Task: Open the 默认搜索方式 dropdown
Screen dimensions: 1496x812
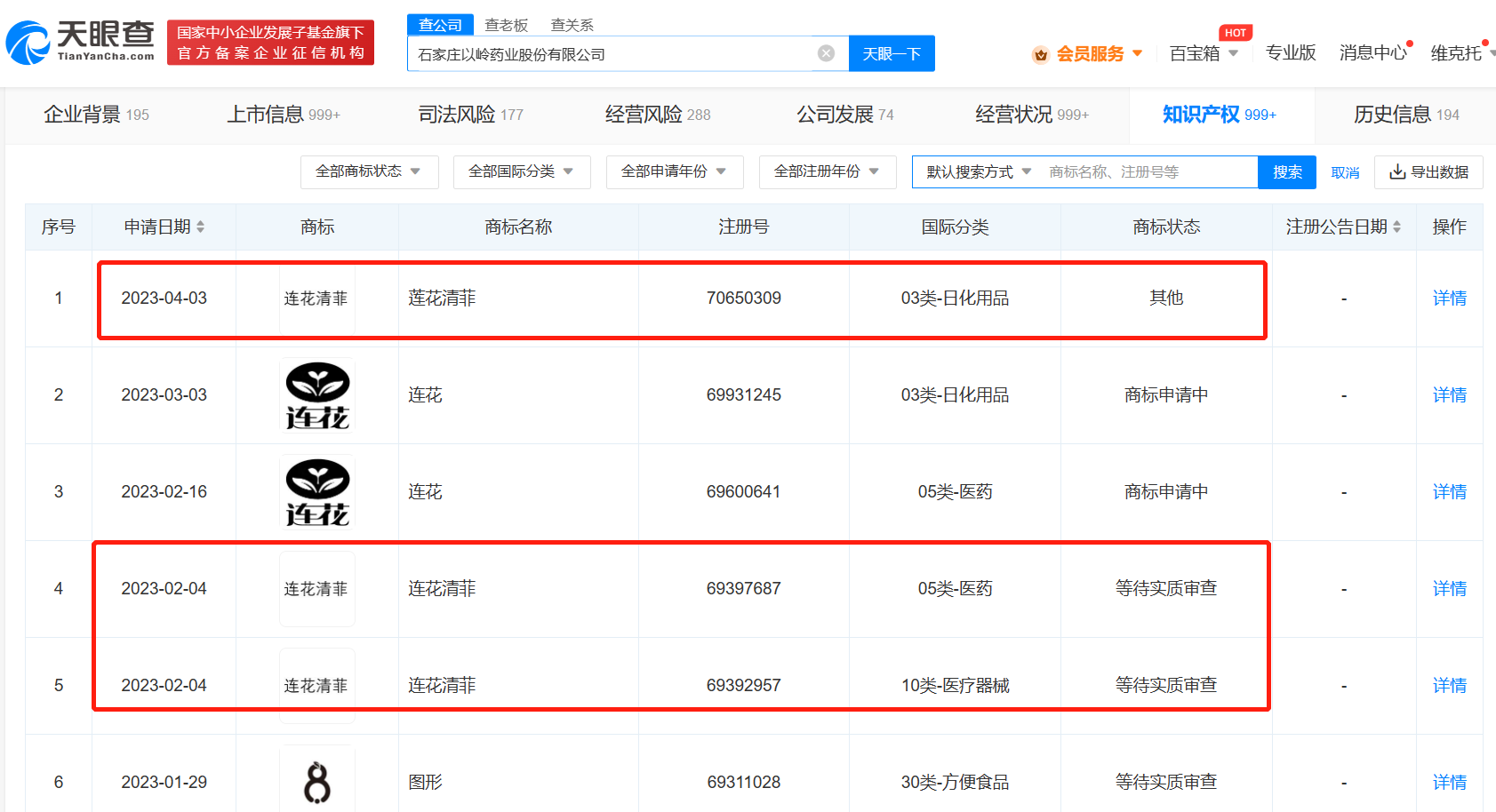Action: (979, 171)
